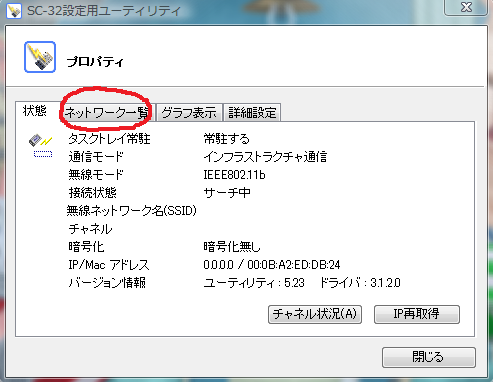Click the 接続状態 label
The width and height of the screenshot is (493, 382).
point(92,193)
